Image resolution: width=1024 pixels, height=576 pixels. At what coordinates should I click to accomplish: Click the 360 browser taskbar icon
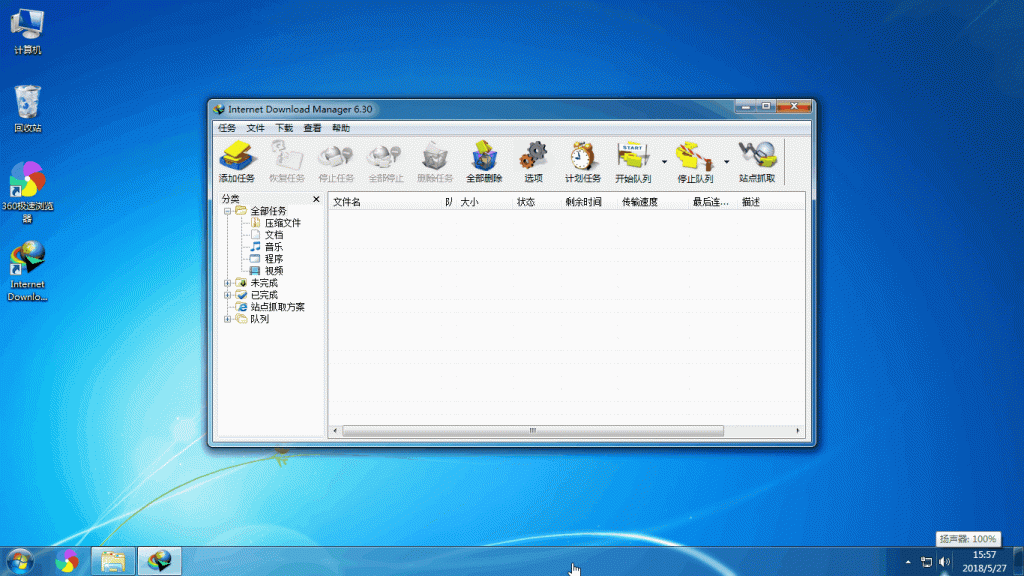[x=66, y=561]
